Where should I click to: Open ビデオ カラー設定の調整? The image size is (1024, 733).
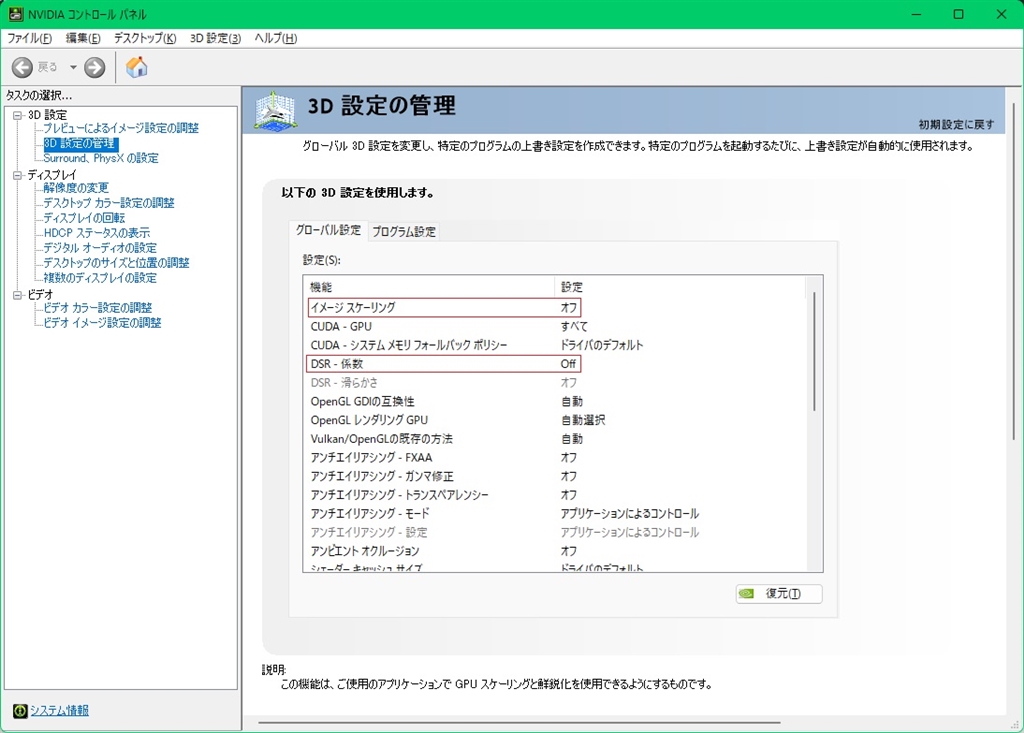97,308
